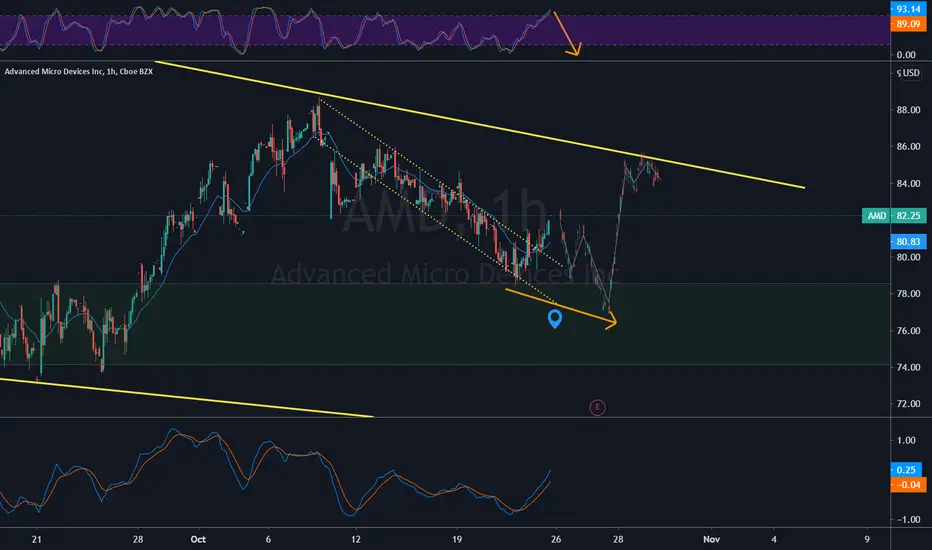The width and height of the screenshot is (932, 550).
Task: Click the 74.00 price axis label
Action: (x=908, y=367)
